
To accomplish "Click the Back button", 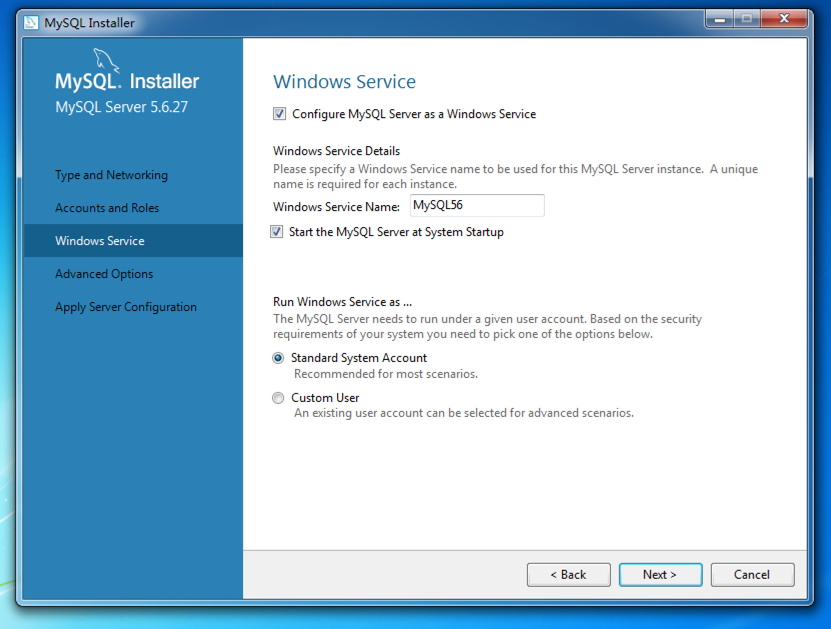I will (569, 574).
